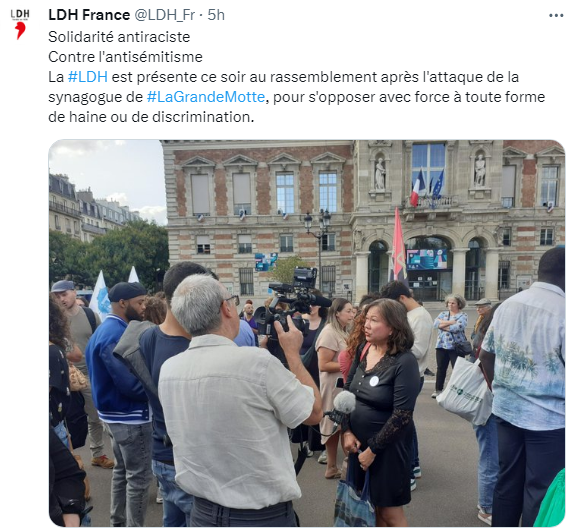The width and height of the screenshot is (571, 530).
Task: Click the video camera in the photo
Action: point(291,300)
